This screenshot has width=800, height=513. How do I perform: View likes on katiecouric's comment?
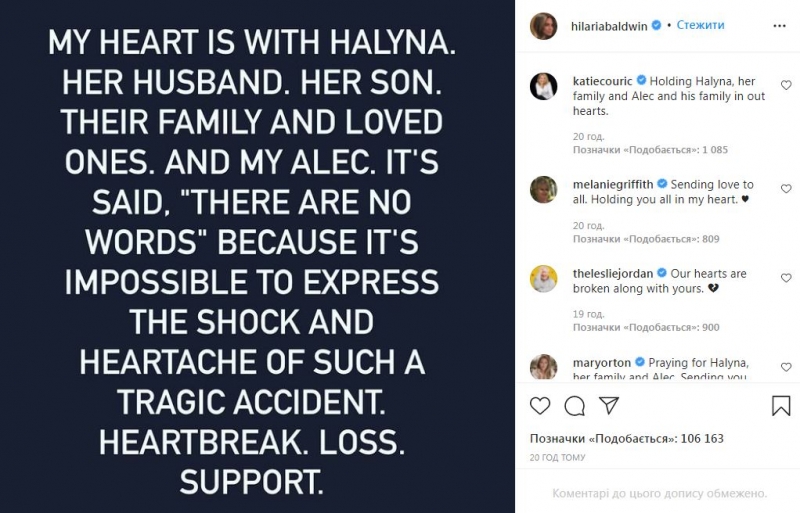[648, 149]
